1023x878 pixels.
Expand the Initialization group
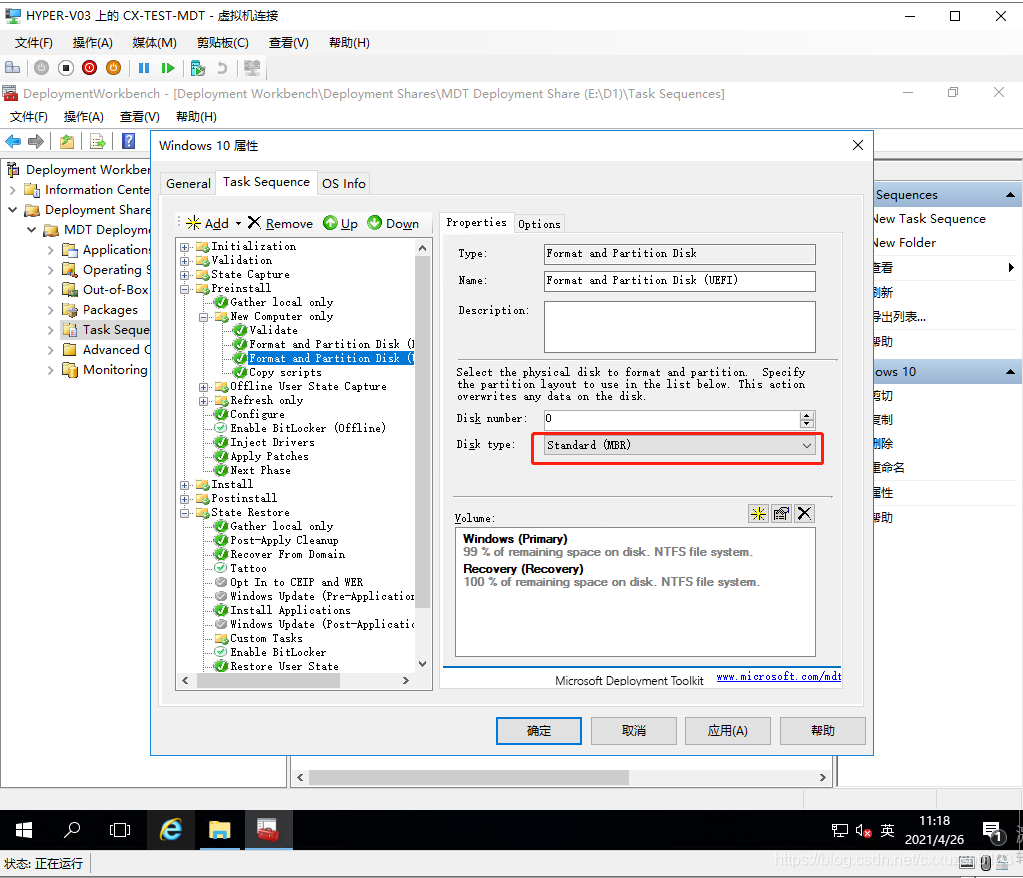[185, 247]
